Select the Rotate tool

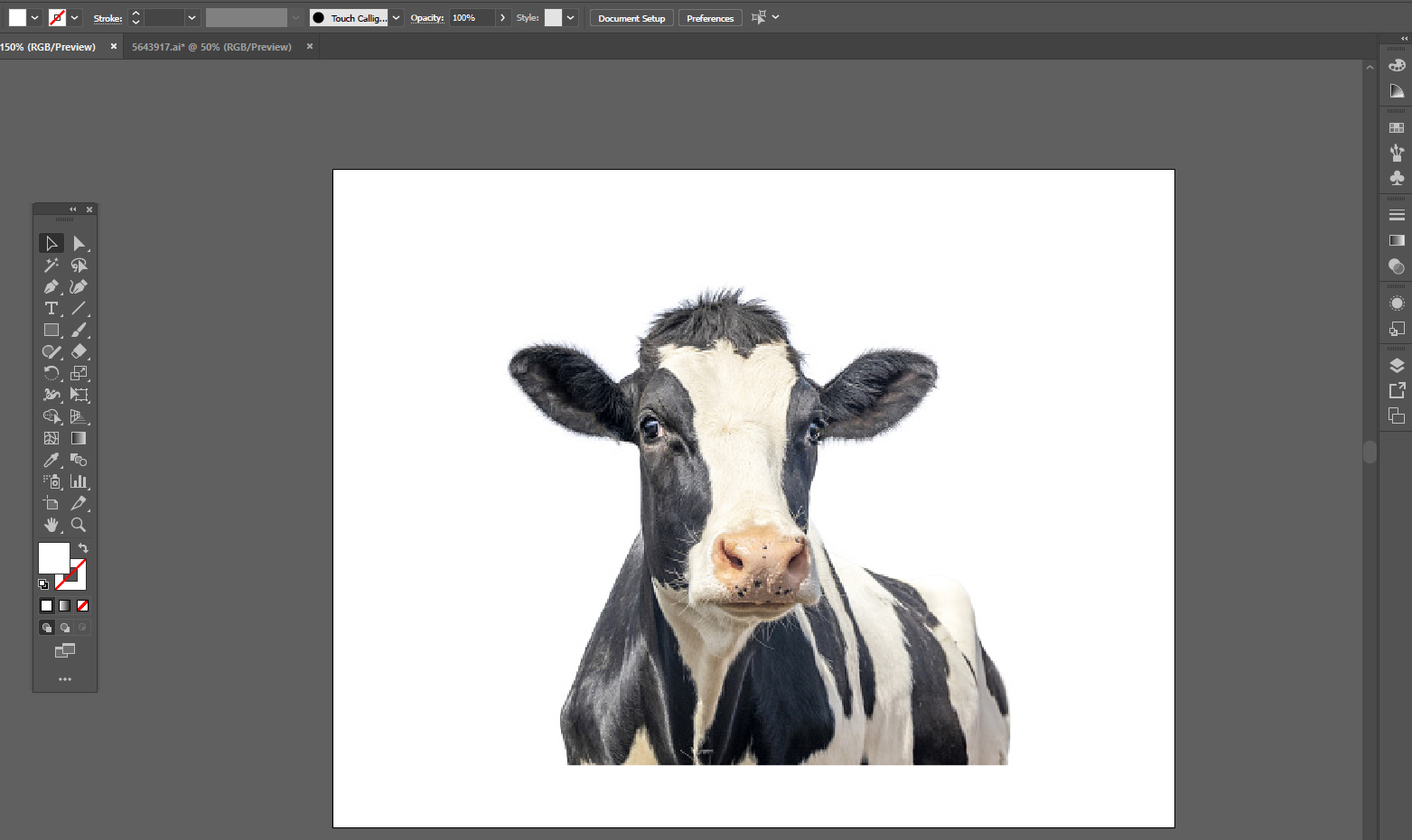51,374
